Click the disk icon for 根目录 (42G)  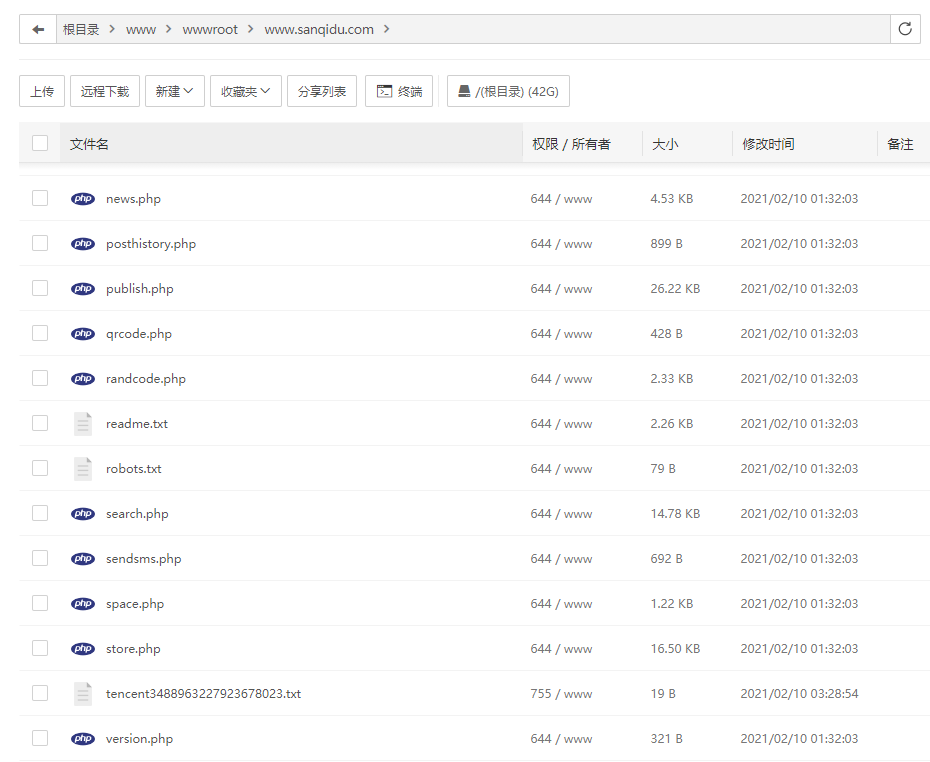(x=464, y=91)
